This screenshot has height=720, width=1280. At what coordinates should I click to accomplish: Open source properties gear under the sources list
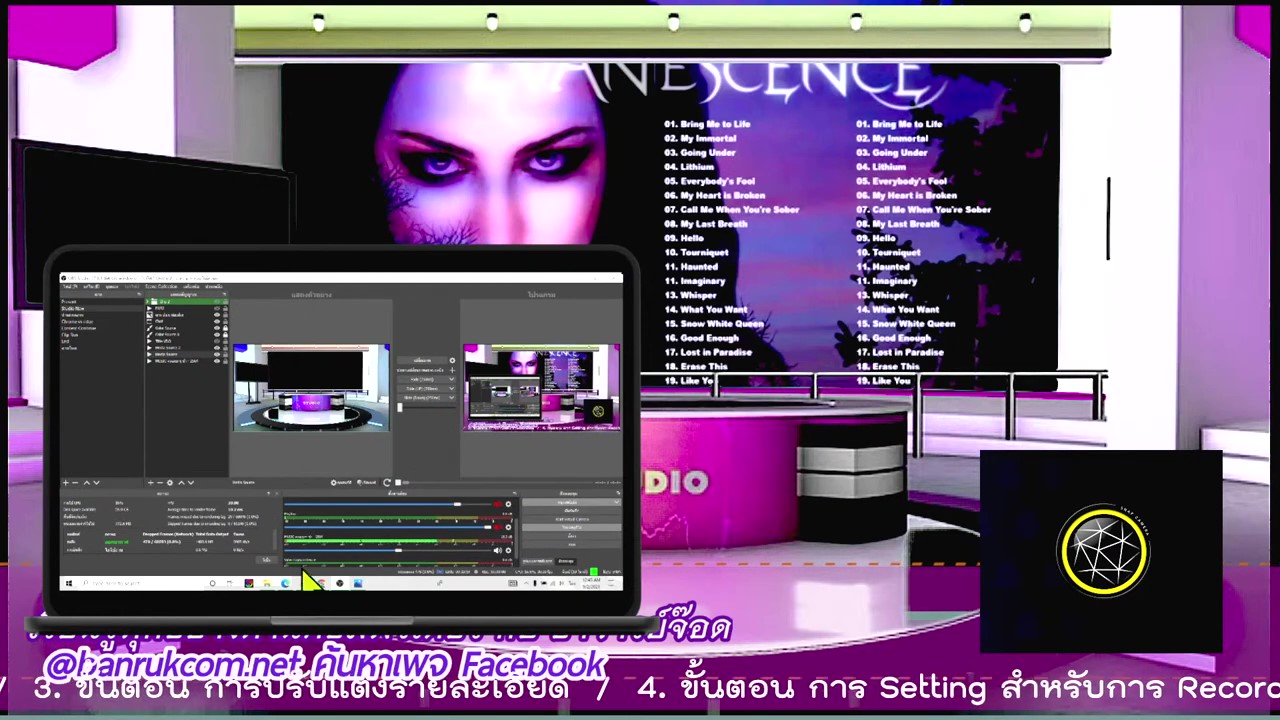pos(170,483)
